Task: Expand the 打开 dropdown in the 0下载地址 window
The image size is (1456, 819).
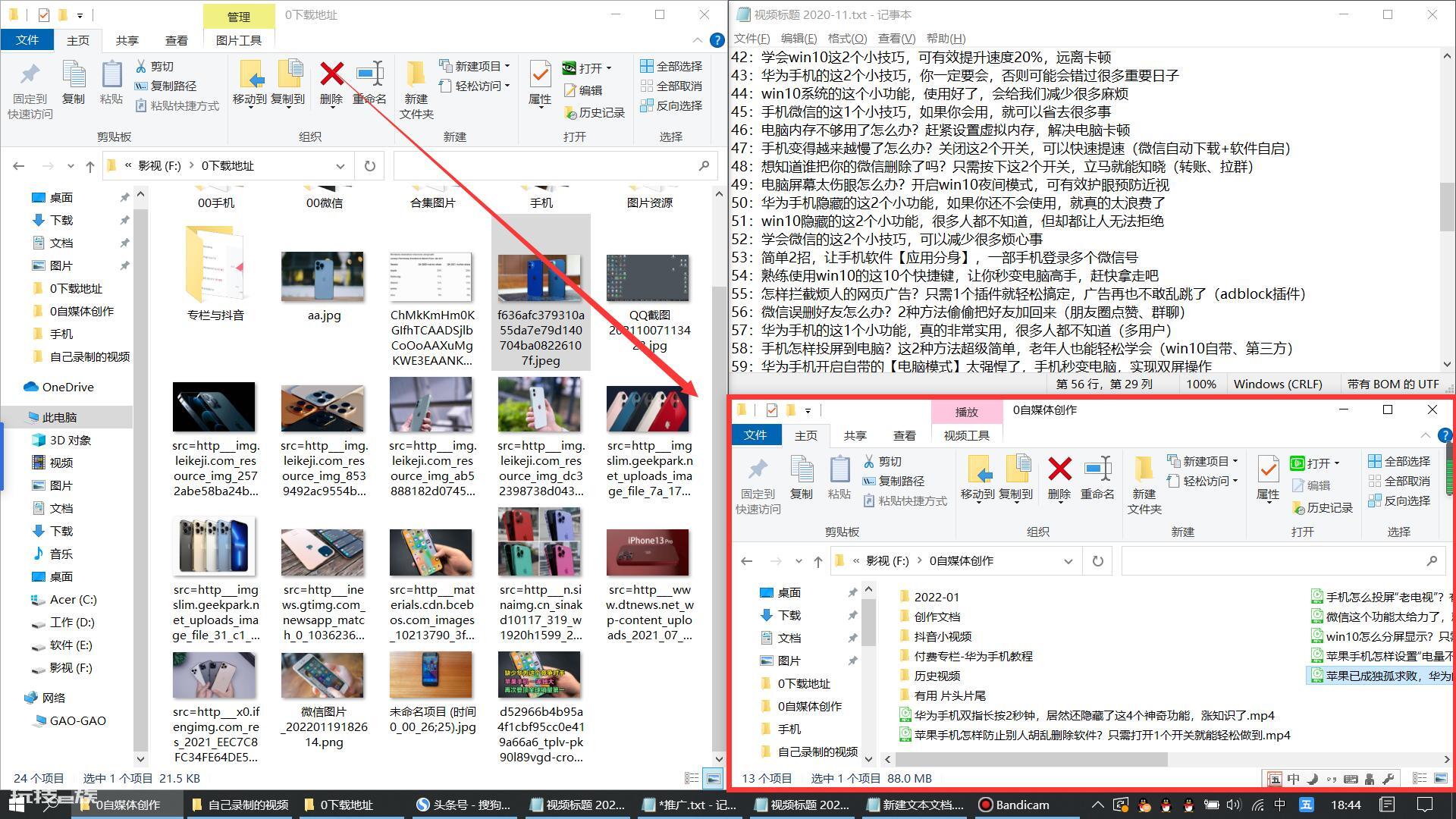Action: pyautogui.click(x=609, y=68)
